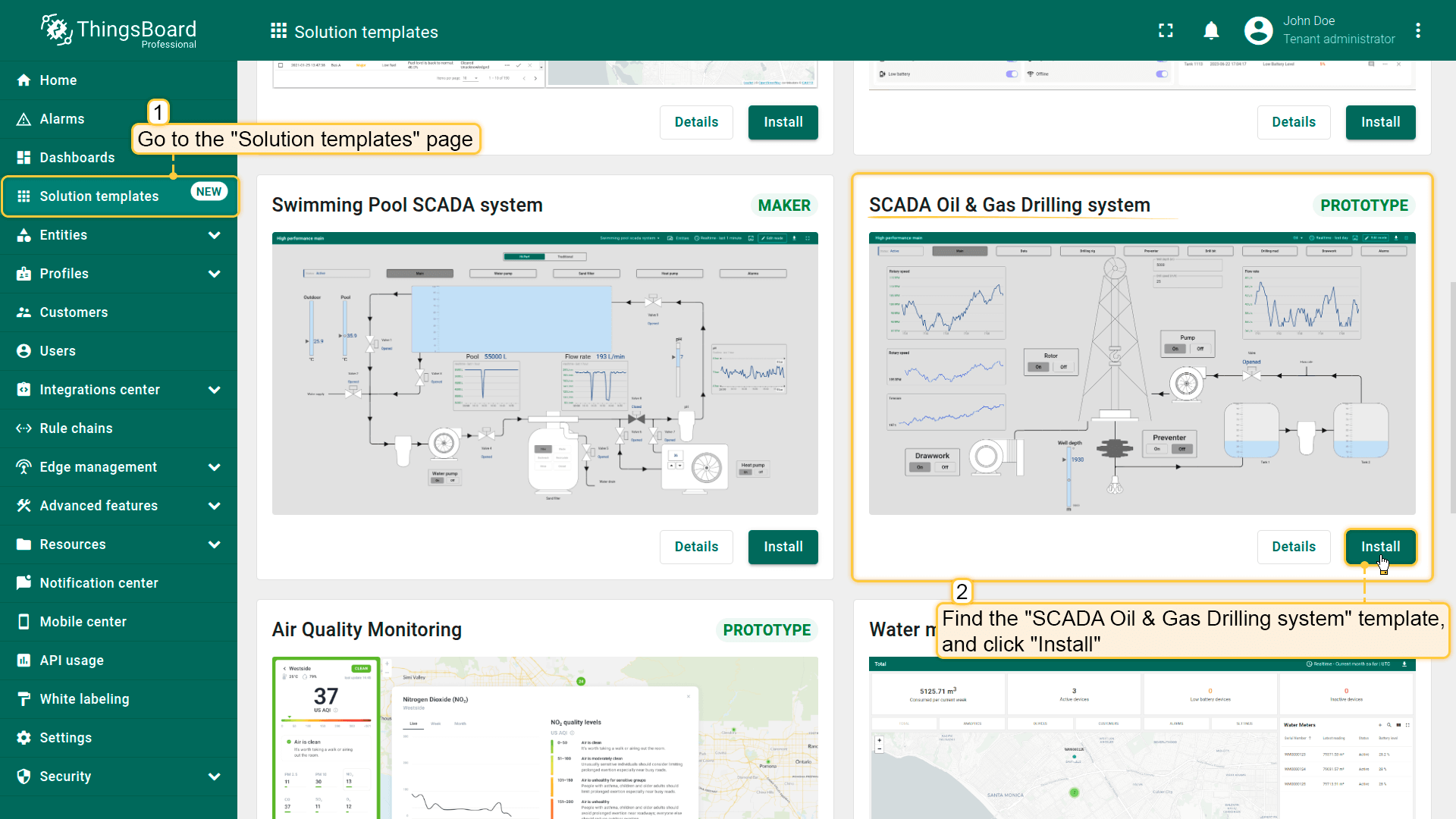View Details of Swimming Pool SCADA system
This screenshot has height=819, width=1456.
tap(695, 547)
